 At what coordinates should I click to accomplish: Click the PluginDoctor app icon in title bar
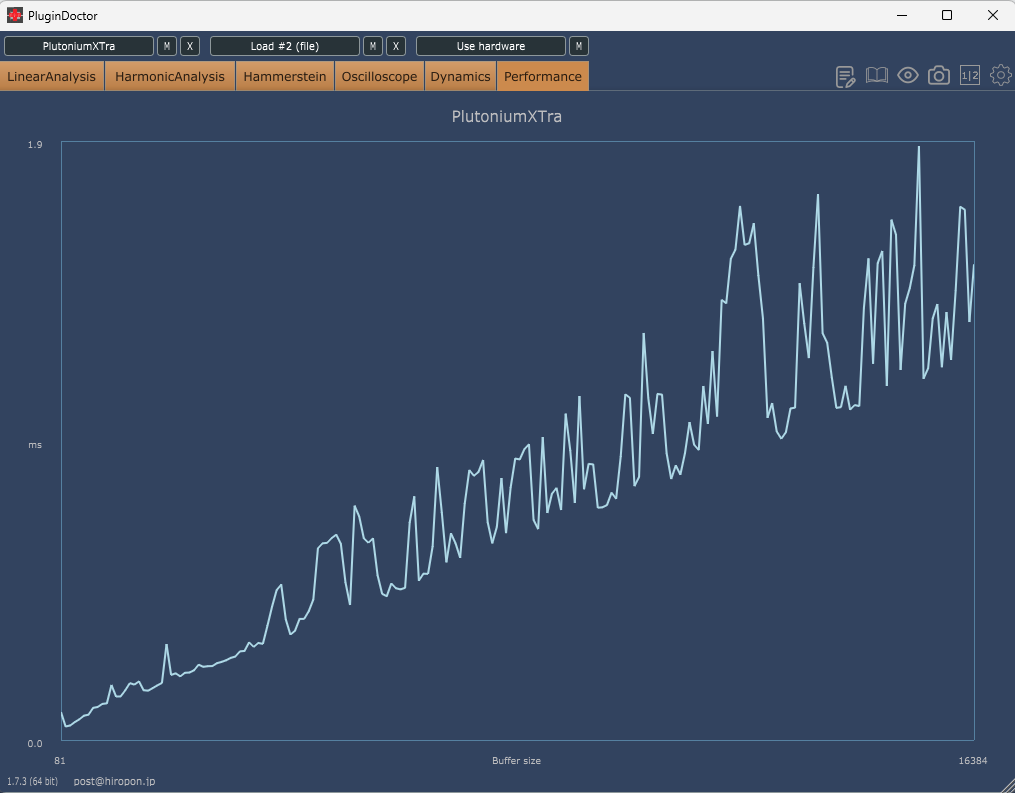[14, 15]
